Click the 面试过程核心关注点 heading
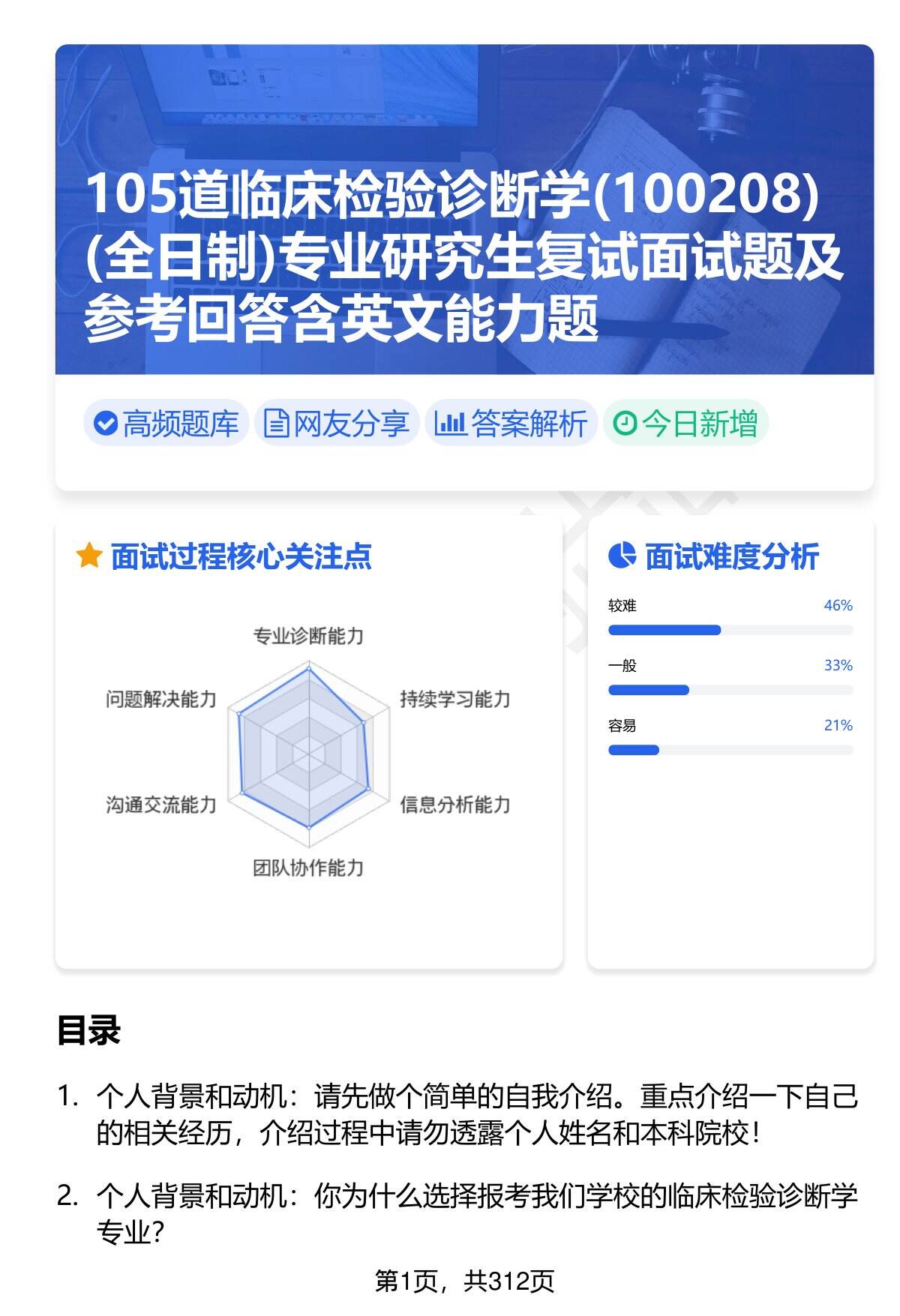 pos(241,556)
